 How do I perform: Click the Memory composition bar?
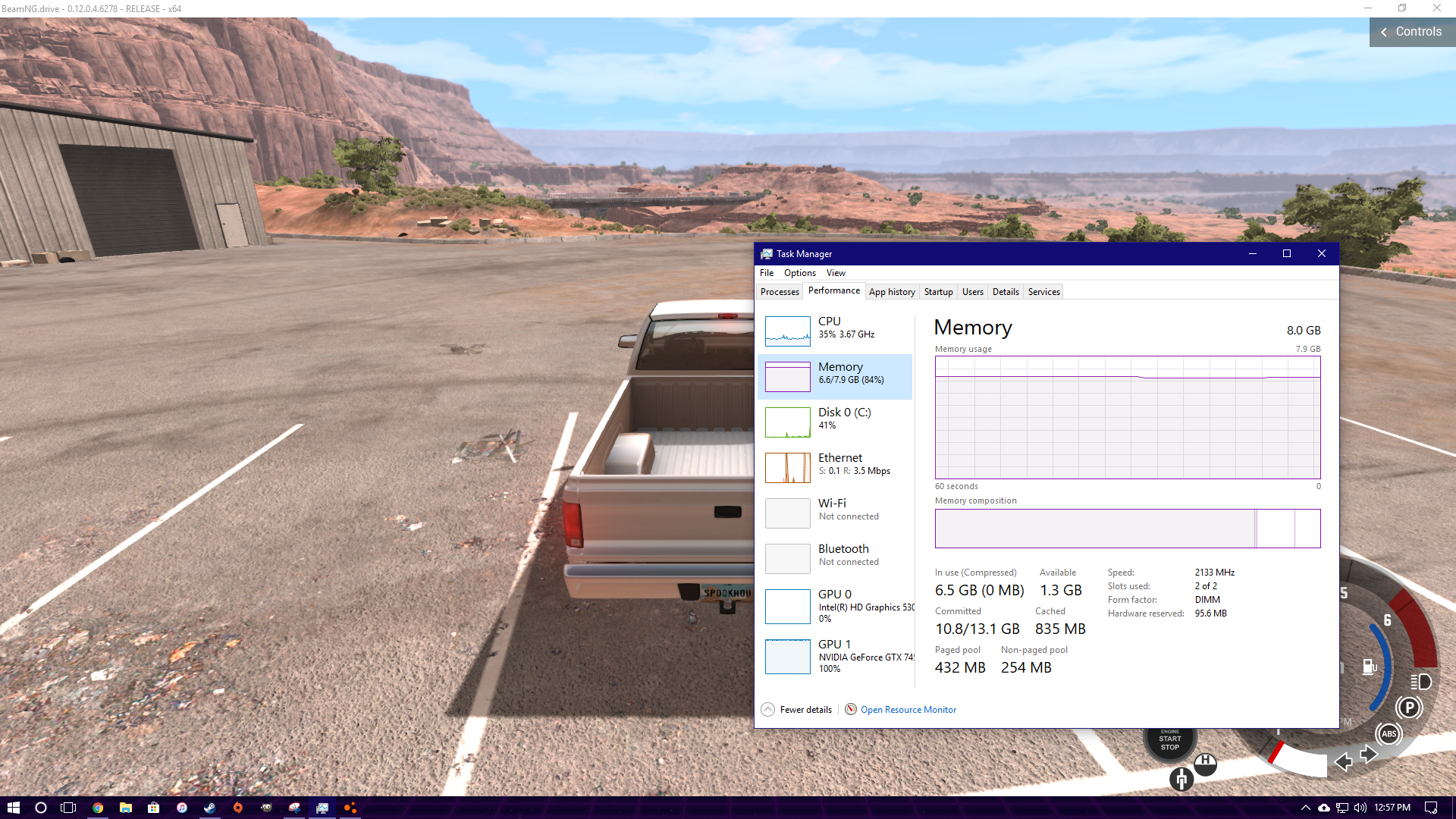pos(1128,529)
